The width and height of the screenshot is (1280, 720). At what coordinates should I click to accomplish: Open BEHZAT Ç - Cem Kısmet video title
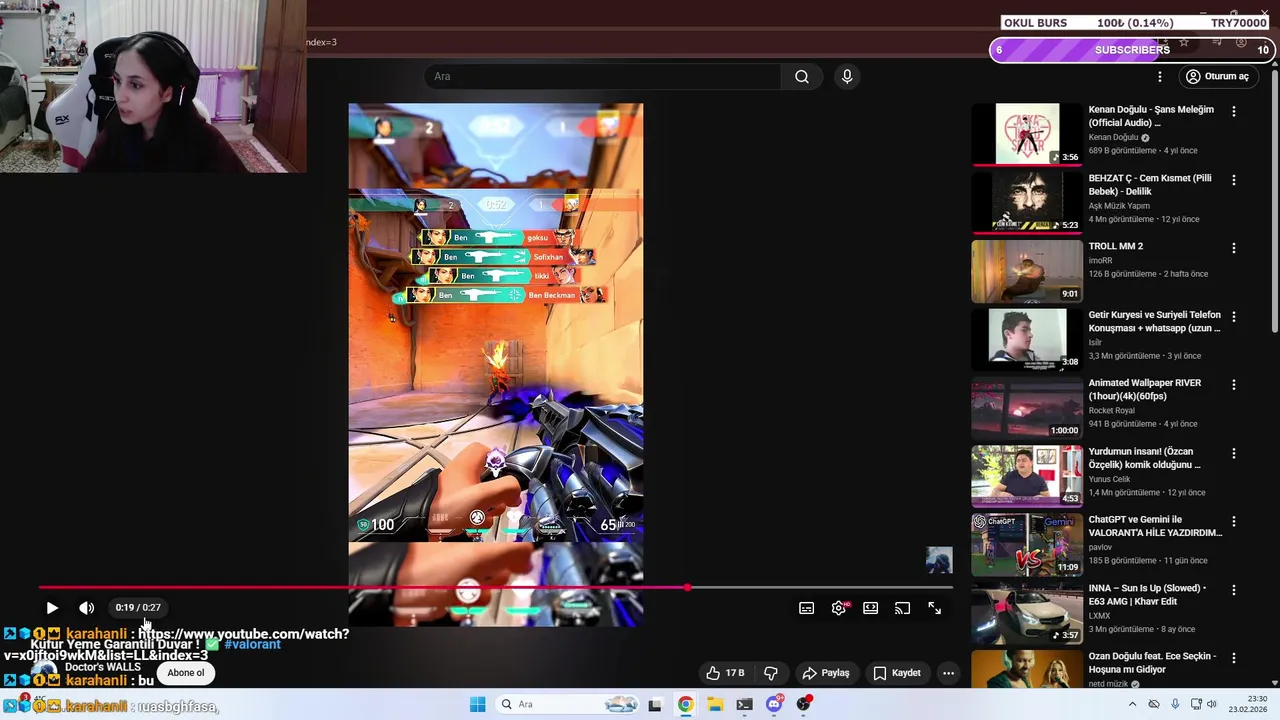coord(1150,185)
